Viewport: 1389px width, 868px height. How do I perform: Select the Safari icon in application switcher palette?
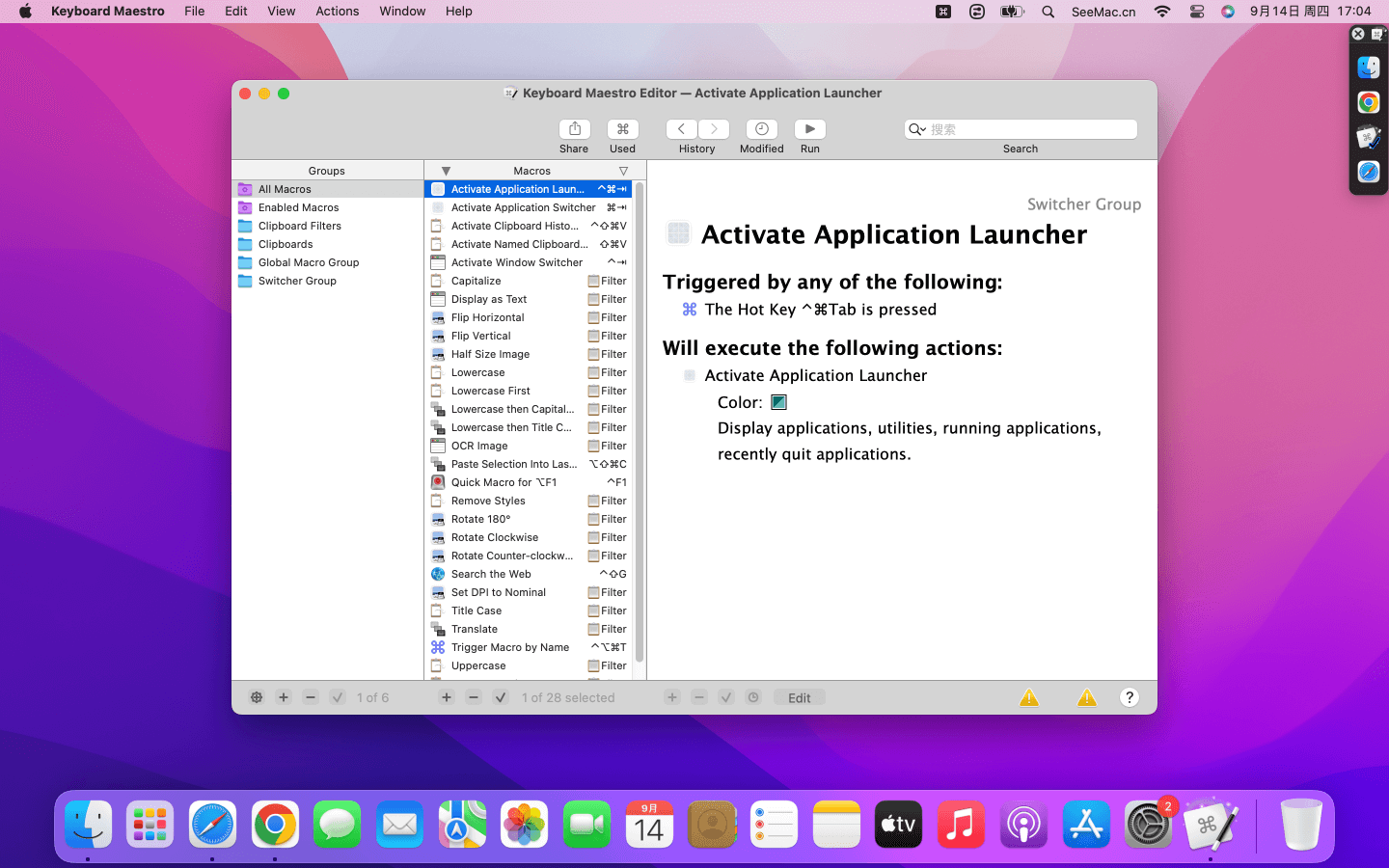(1369, 172)
